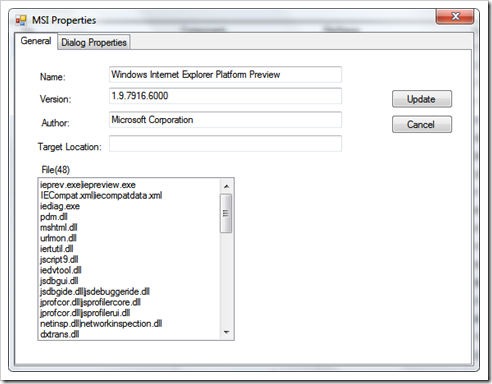The width and height of the screenshot is (492, 384).
Task: Click the file list scroll down arrow
Action: click(x=226, y=332)
